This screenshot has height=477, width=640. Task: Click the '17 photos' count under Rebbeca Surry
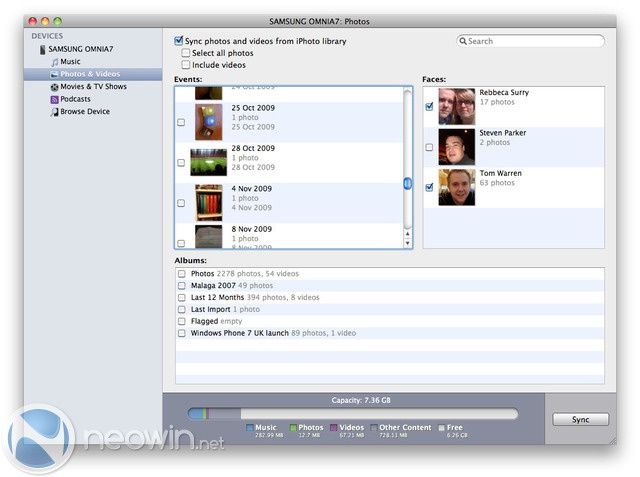(x=497, y=102)
